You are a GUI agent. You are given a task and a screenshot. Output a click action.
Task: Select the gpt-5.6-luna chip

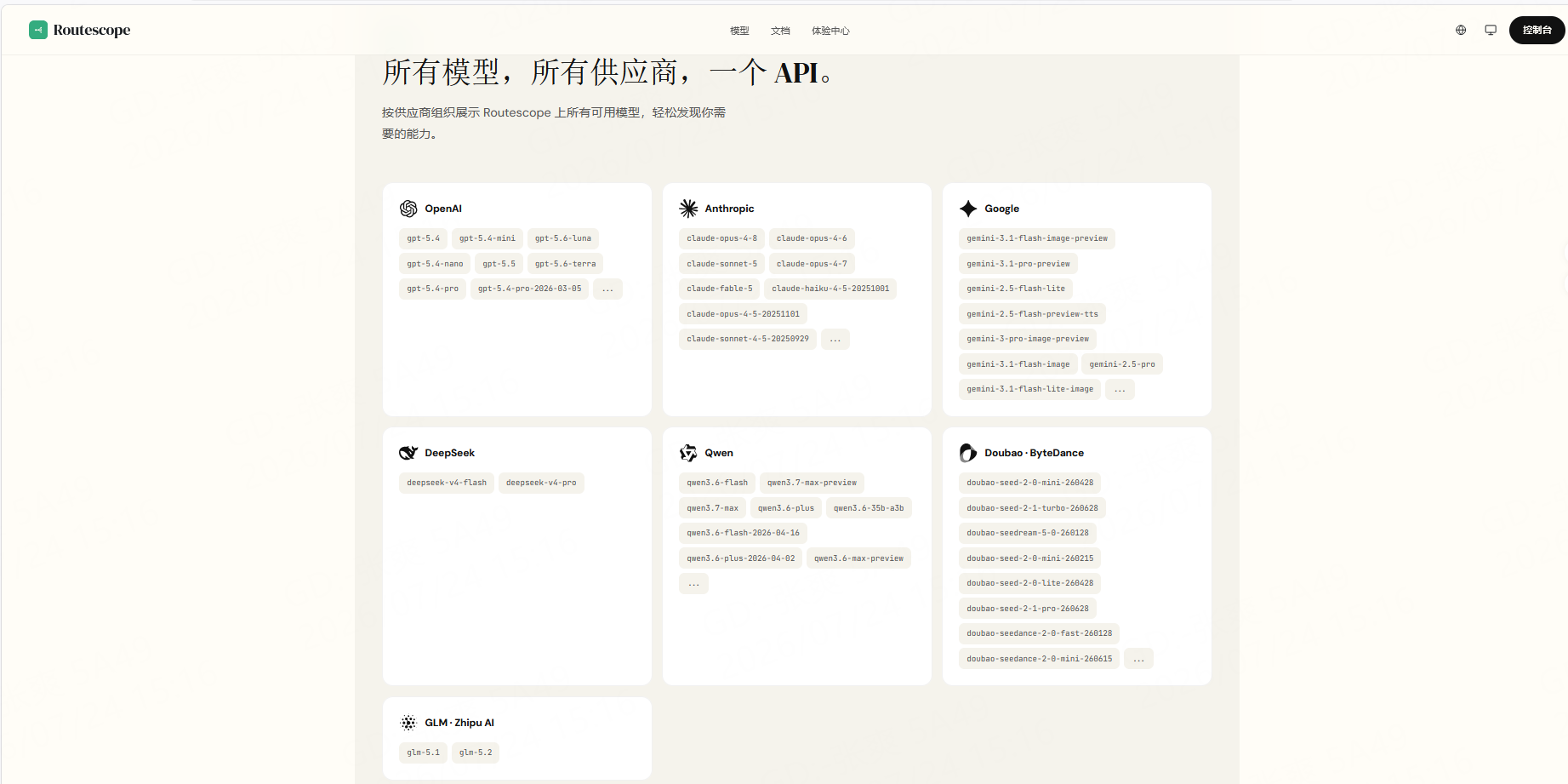562,238
